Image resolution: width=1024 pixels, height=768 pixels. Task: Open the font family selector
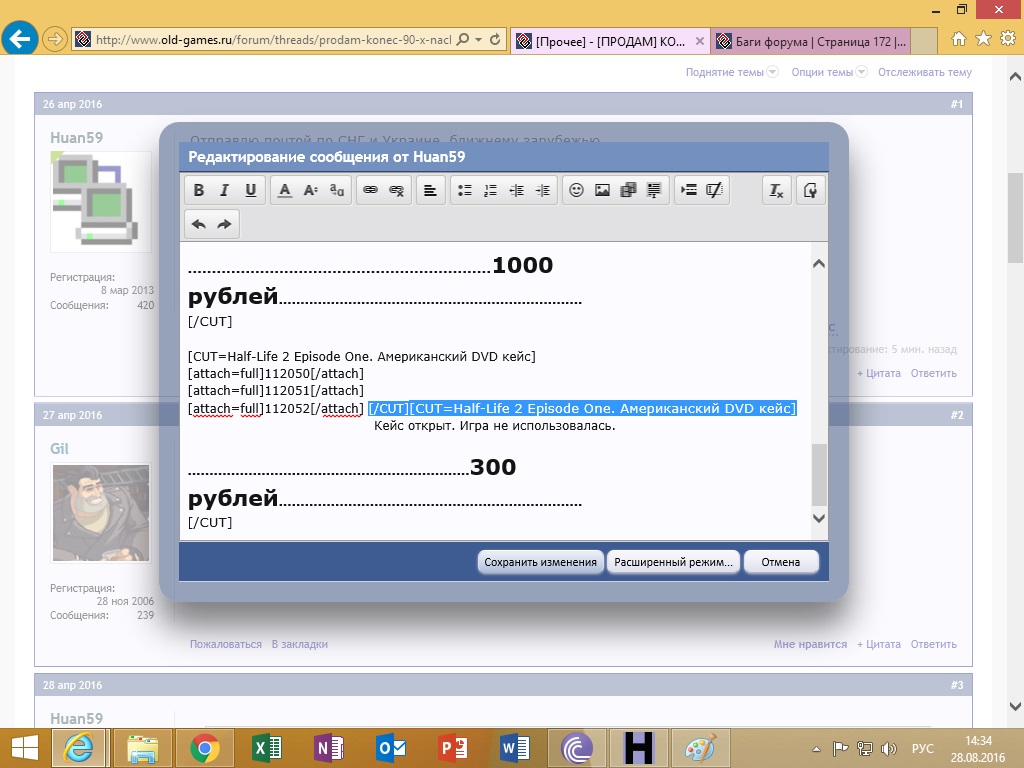[x=337, y=190]
